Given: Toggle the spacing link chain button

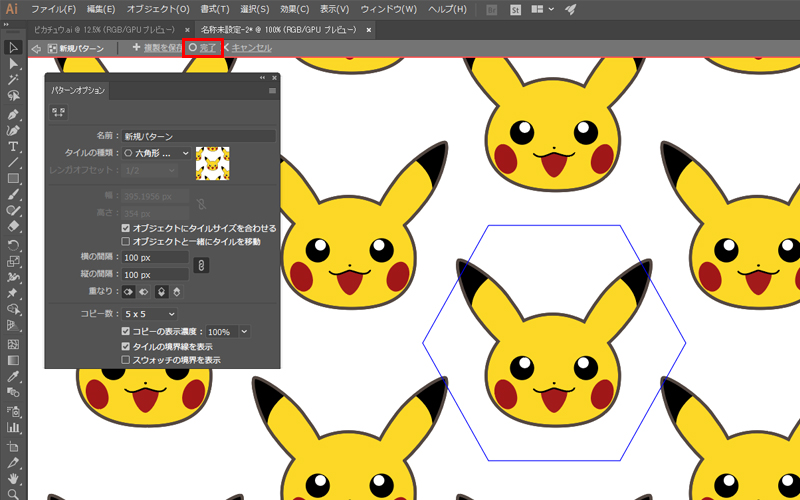Looking at the screenshot, I should (202, 265).
